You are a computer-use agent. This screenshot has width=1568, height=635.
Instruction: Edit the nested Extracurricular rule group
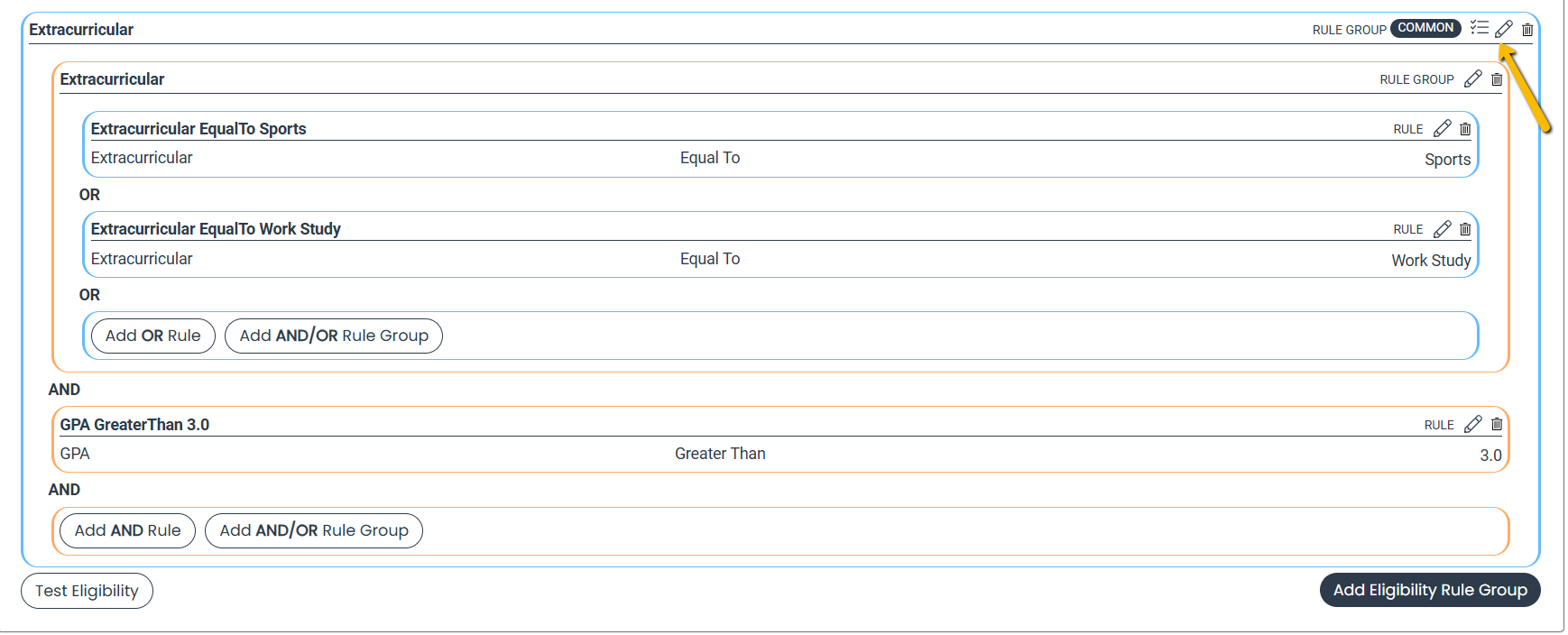[1472, 79]
